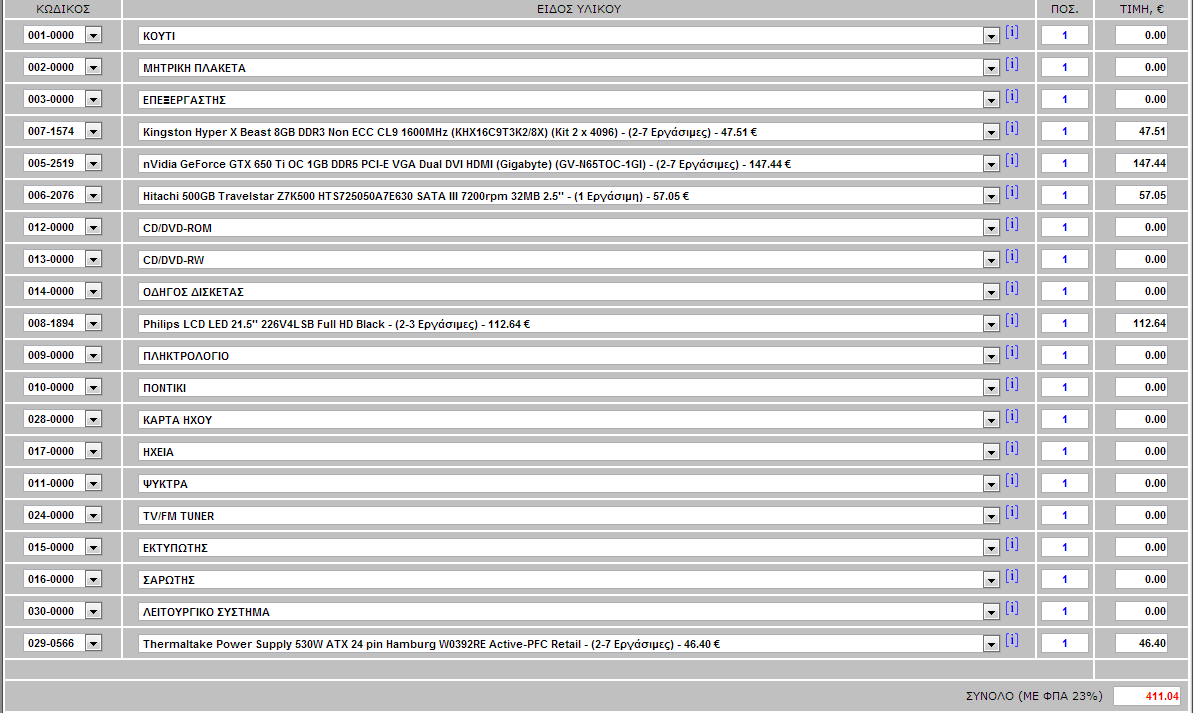This screenshot has width=1193, height=713.
Task: Open info link for ΣΑΡΩΤΗΣ row
Action: point(1012,575)
